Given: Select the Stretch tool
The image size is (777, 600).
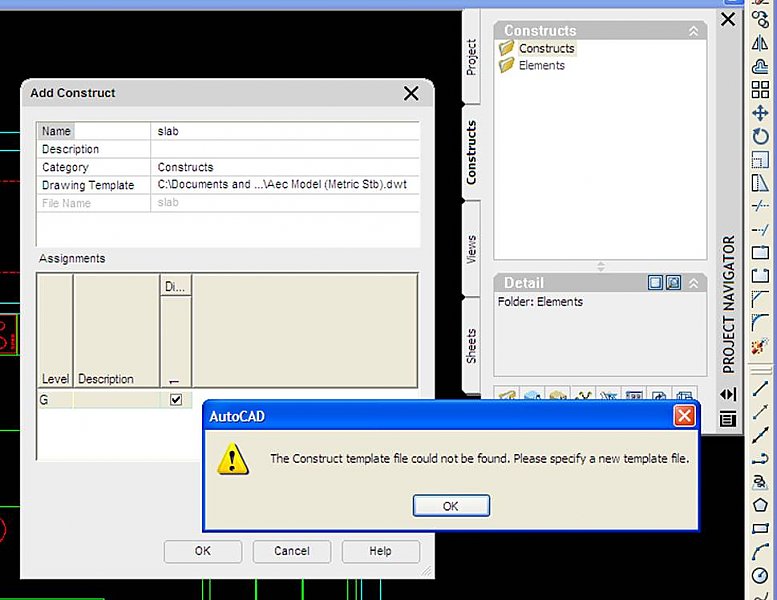Looking at the screenshot, I should 760,183.
